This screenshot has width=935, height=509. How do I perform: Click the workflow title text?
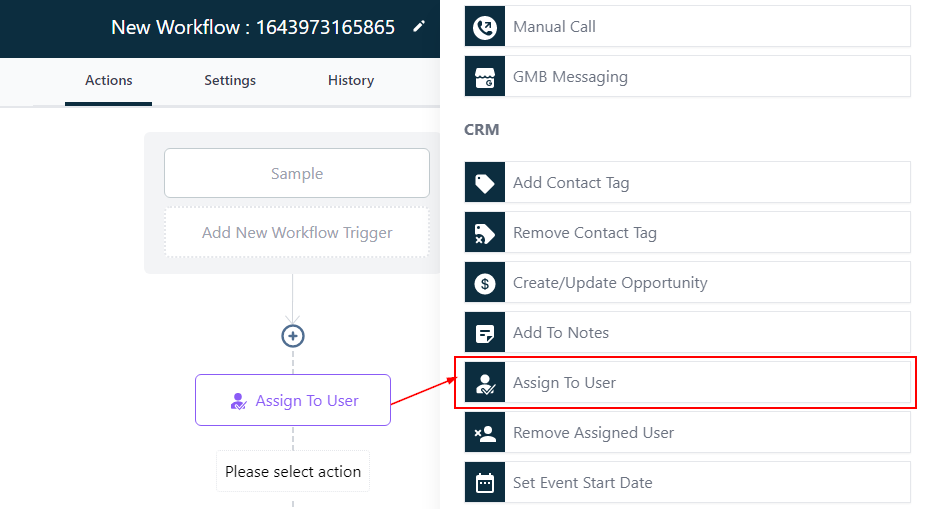click(253, 27)
